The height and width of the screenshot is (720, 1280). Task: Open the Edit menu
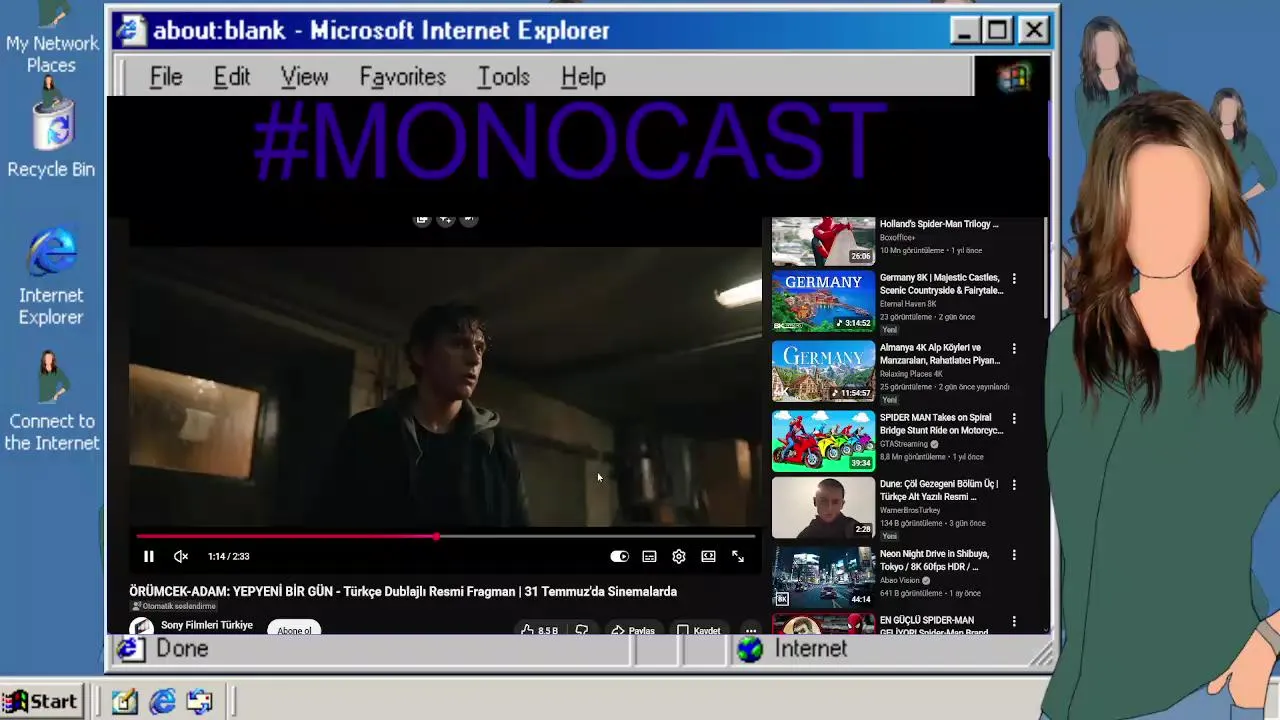(231, 77)
